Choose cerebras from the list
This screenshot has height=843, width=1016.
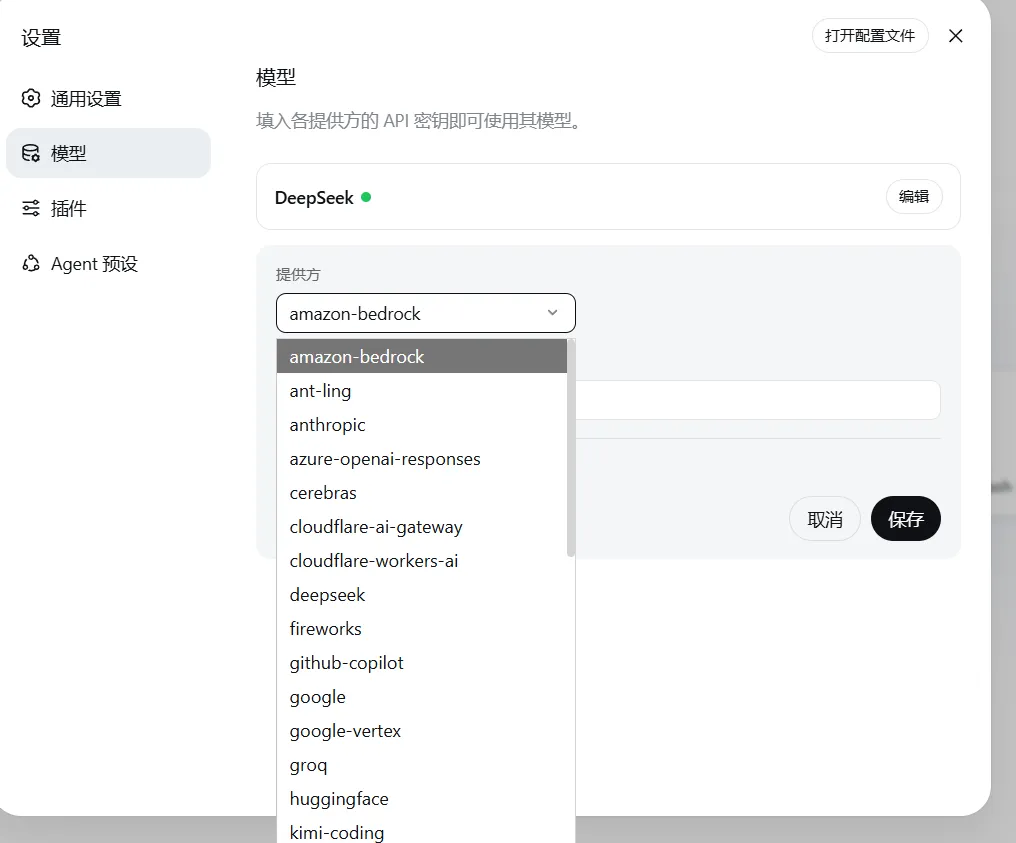422,493
